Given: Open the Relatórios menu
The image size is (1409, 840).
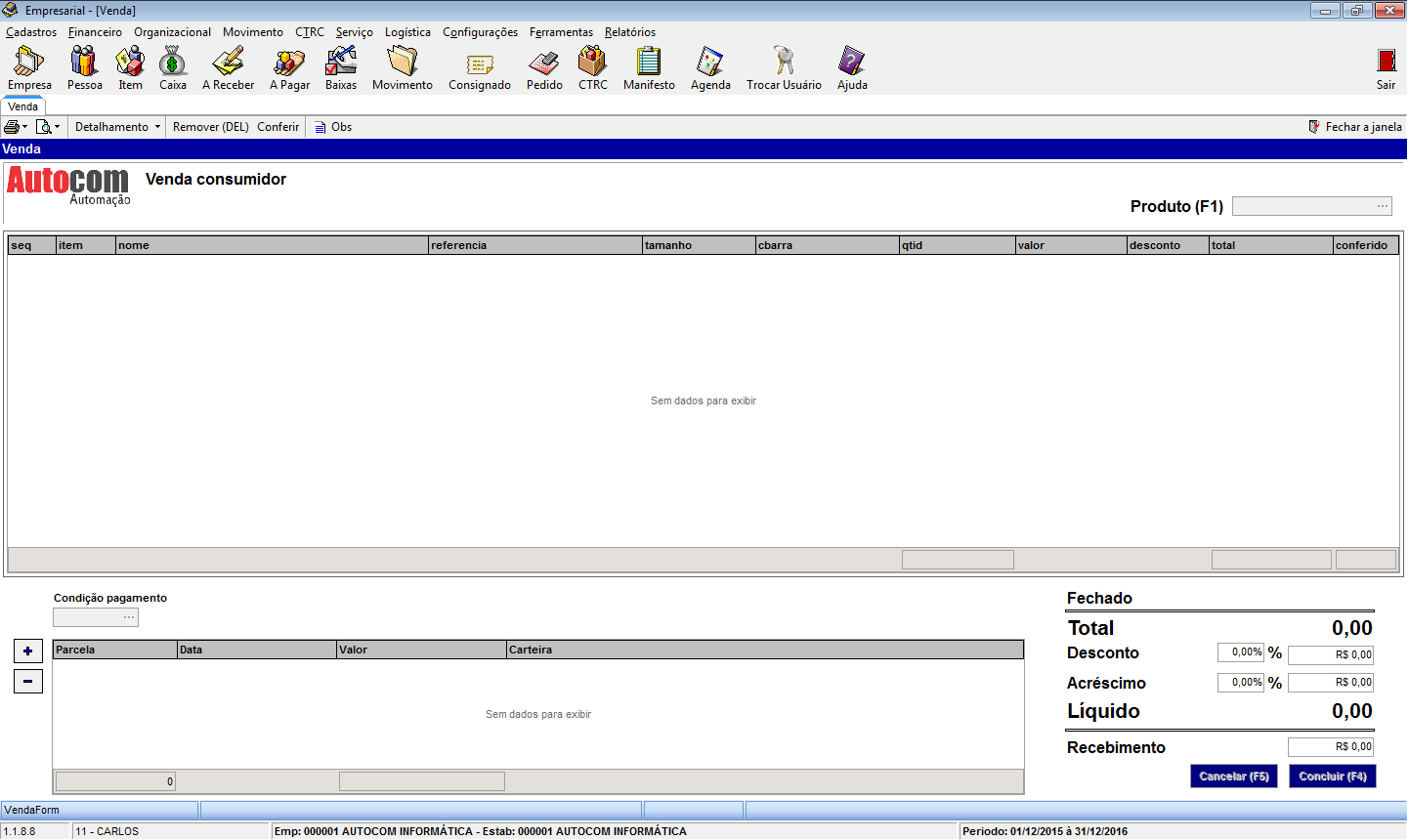Looking at the screenshot, I should (x=629, y=32).
